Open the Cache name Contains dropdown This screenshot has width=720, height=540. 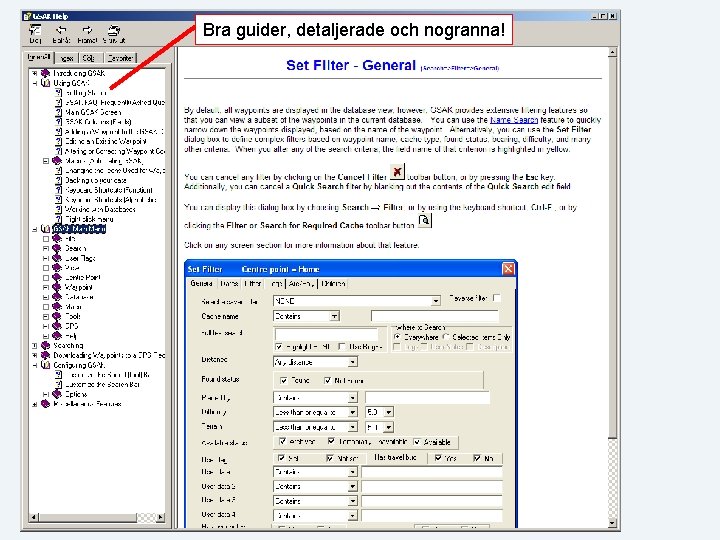(335, 316)
